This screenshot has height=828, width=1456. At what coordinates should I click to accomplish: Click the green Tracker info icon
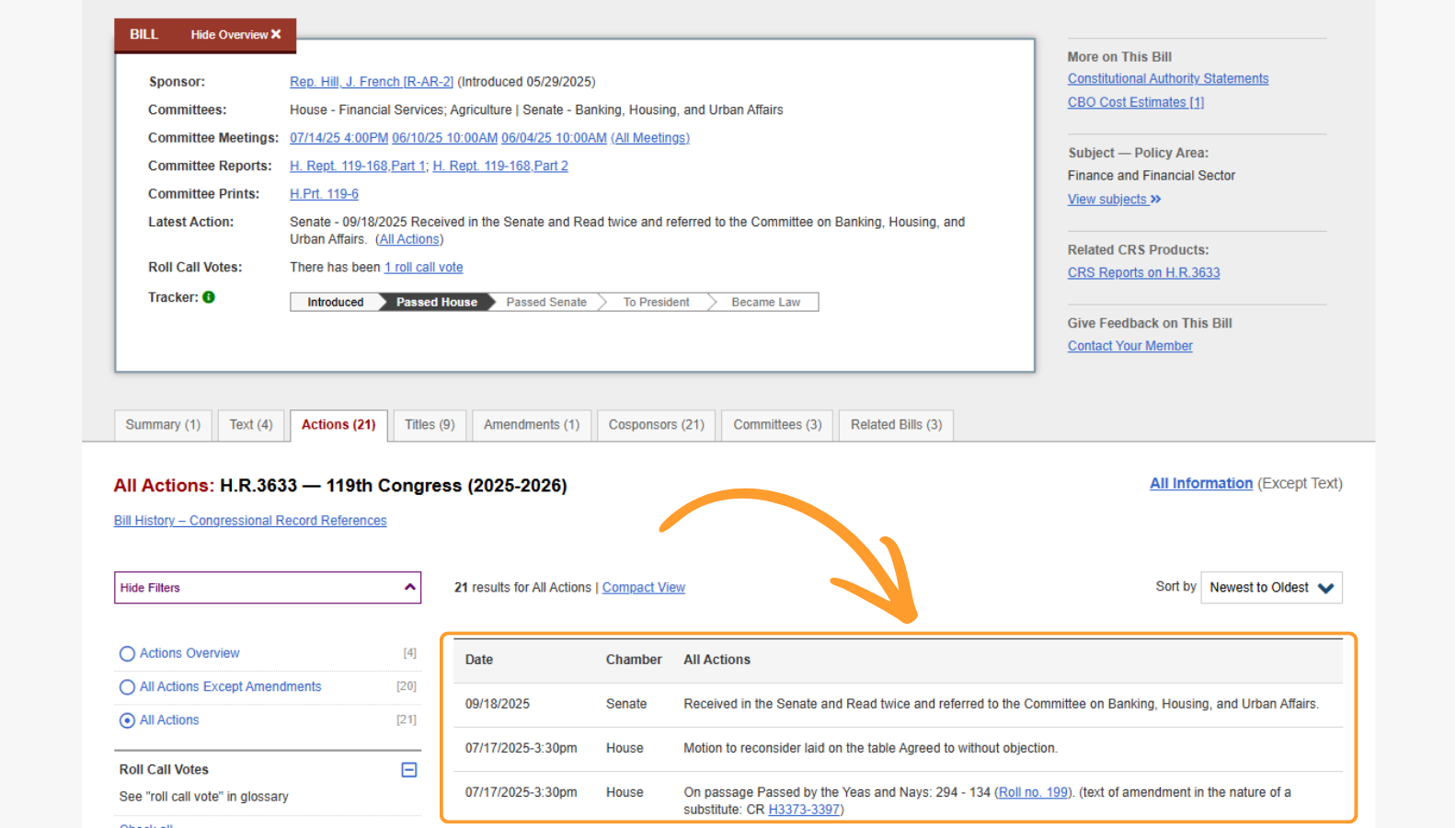(209, 297)
